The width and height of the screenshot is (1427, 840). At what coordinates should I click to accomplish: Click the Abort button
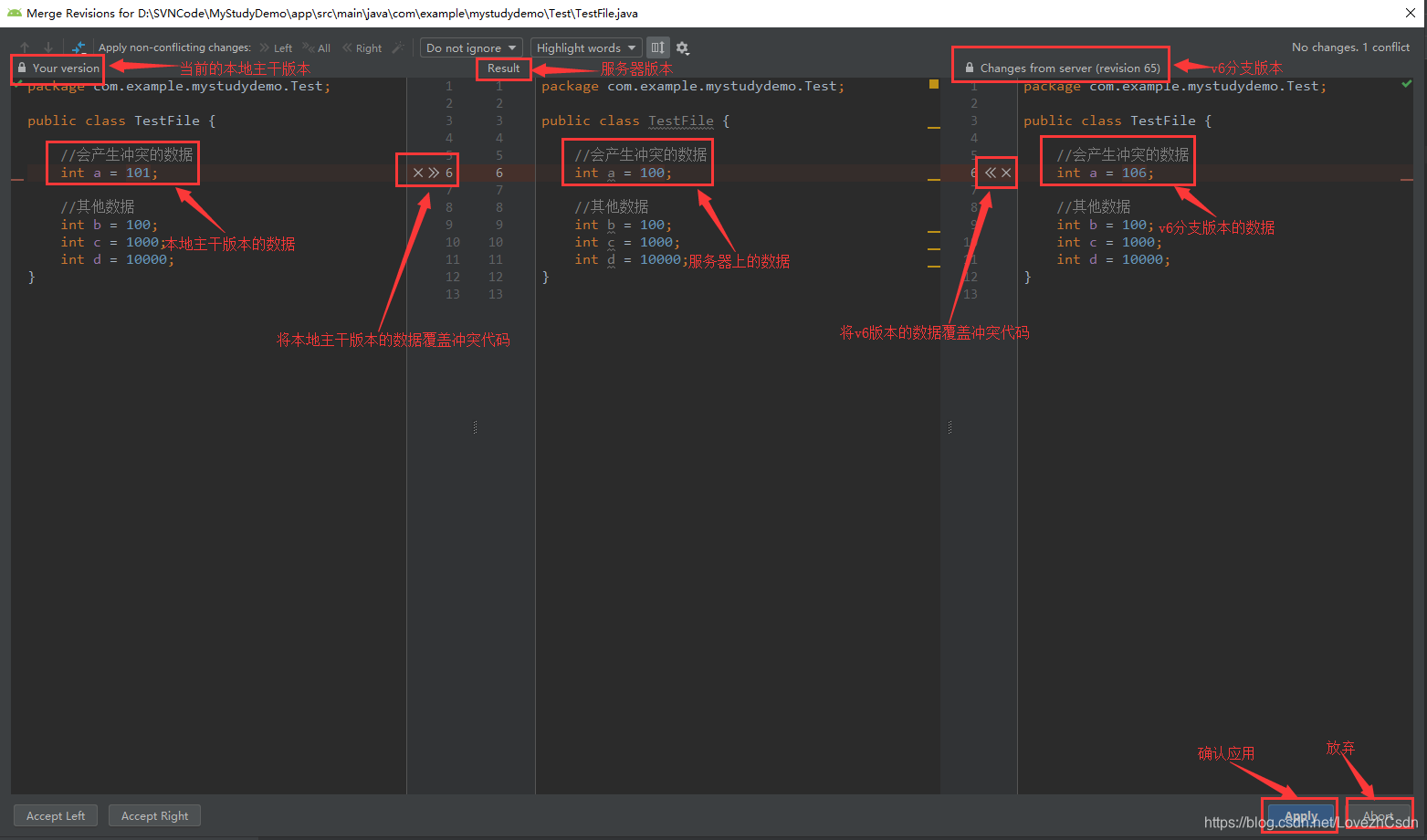1379,816
